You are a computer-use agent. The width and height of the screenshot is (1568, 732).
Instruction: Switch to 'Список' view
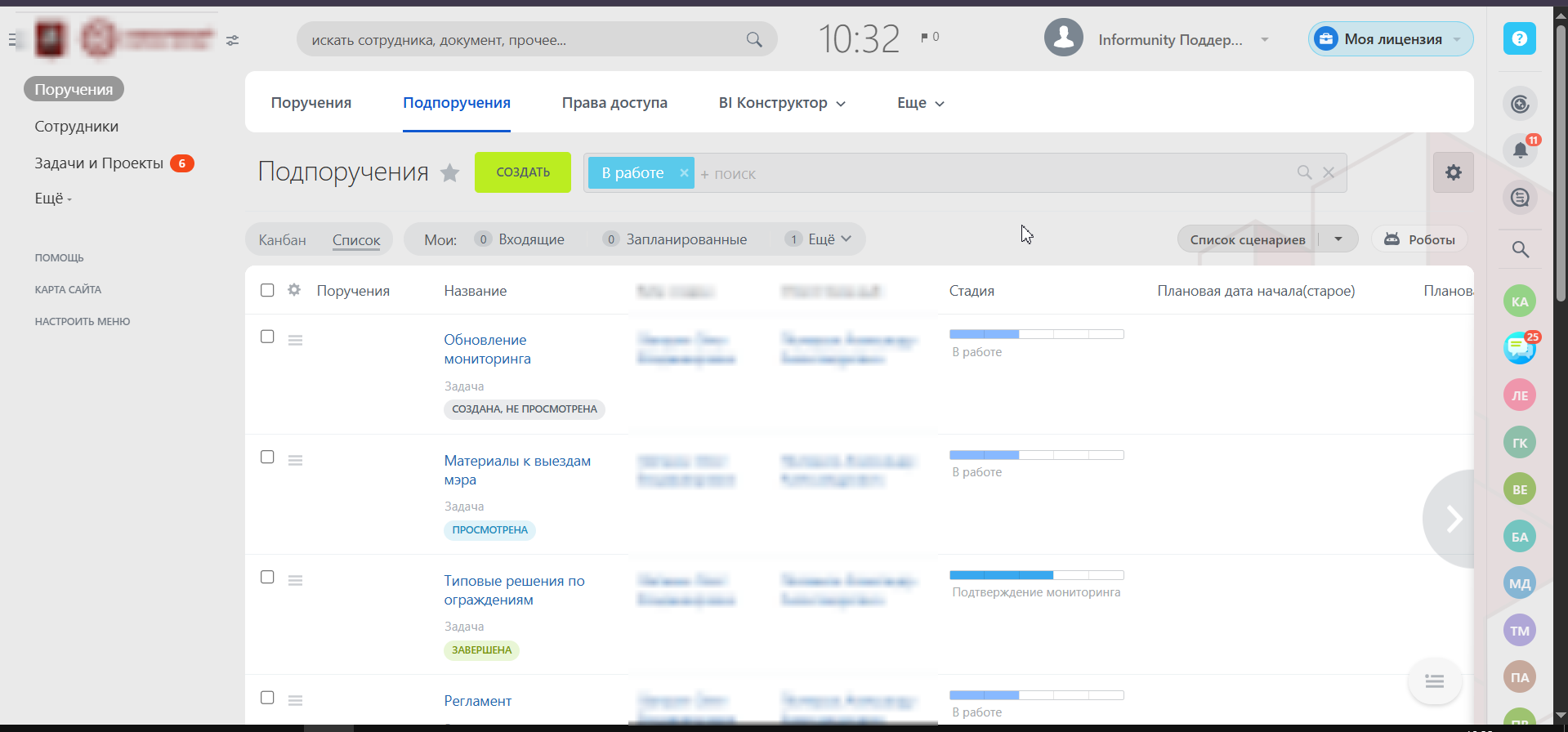pyautogui.click(x=356, y=240)
